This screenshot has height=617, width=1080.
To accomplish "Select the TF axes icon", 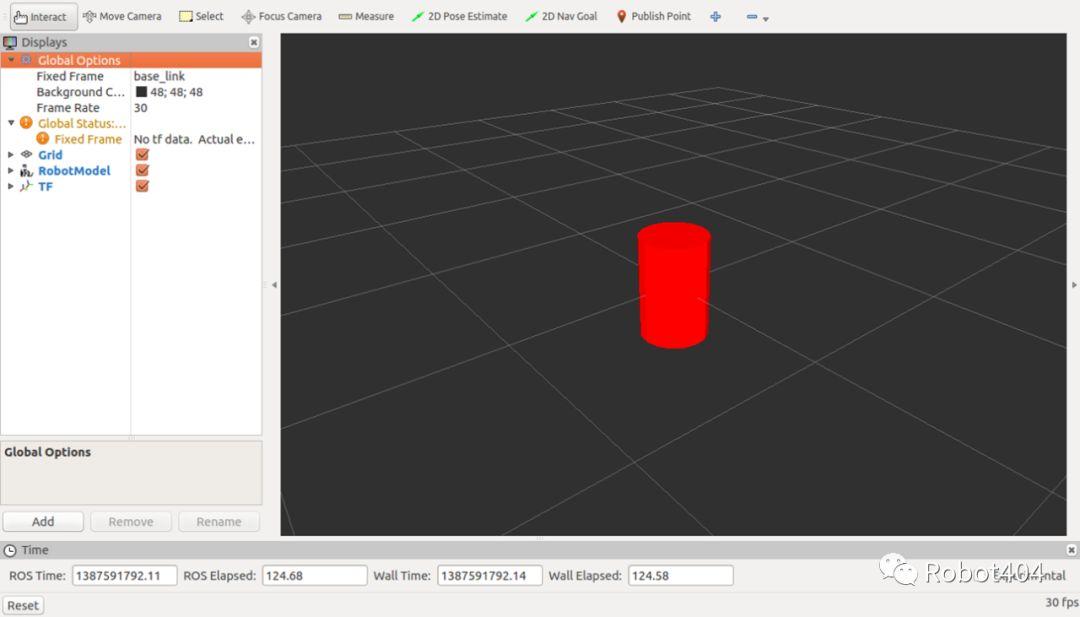I will [26, 186].
